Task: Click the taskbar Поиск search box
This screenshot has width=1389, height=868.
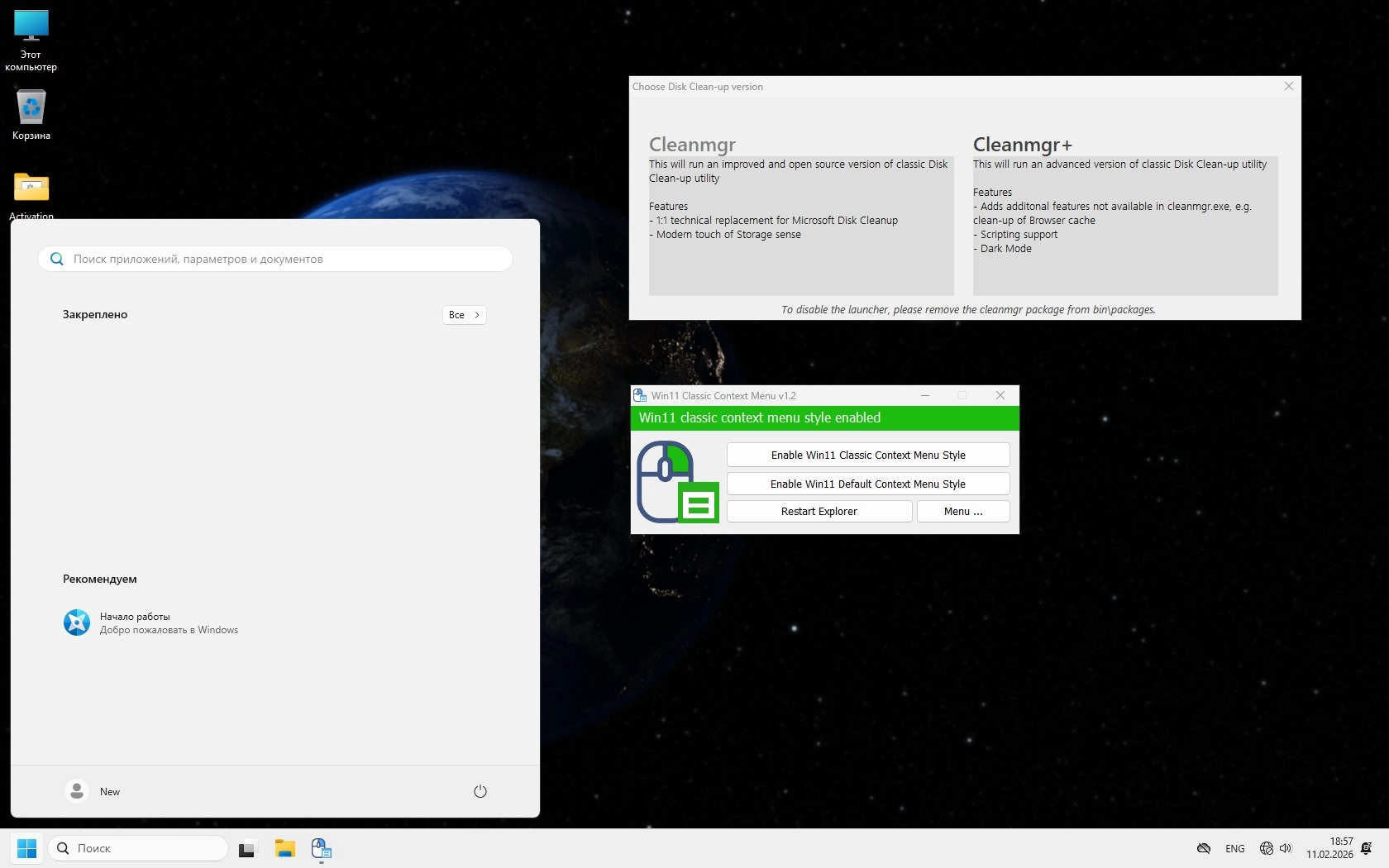Action: click(138, 848)
